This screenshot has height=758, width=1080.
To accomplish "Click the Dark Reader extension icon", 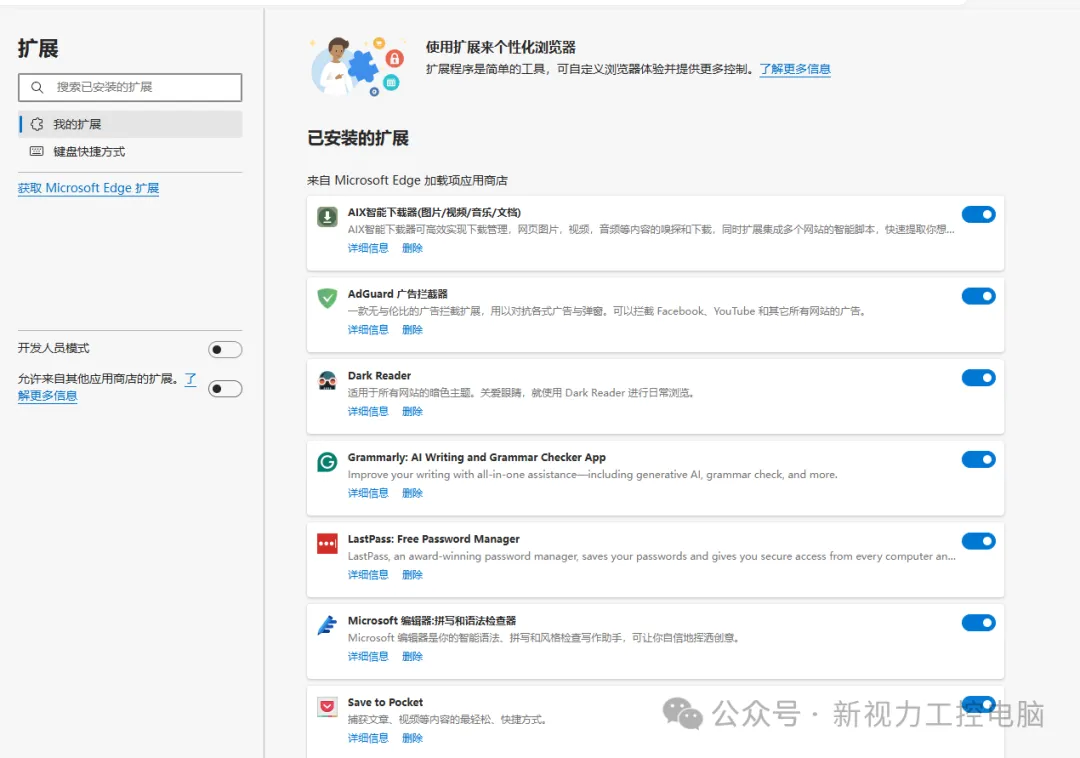I will point(327,380).
